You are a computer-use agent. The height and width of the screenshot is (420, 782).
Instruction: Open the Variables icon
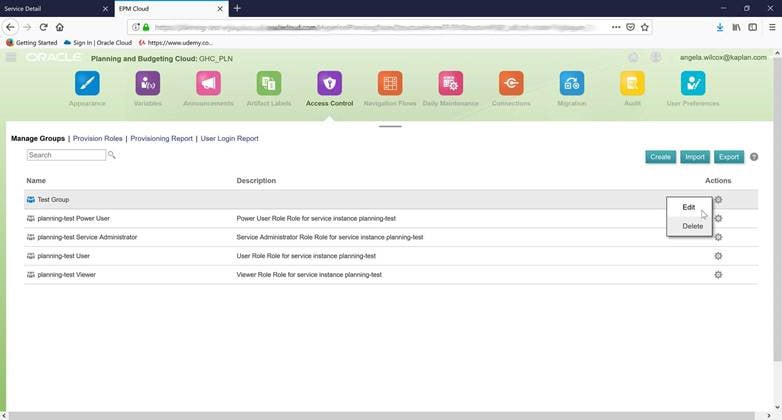pyautogui.click(x=147, y=84)
